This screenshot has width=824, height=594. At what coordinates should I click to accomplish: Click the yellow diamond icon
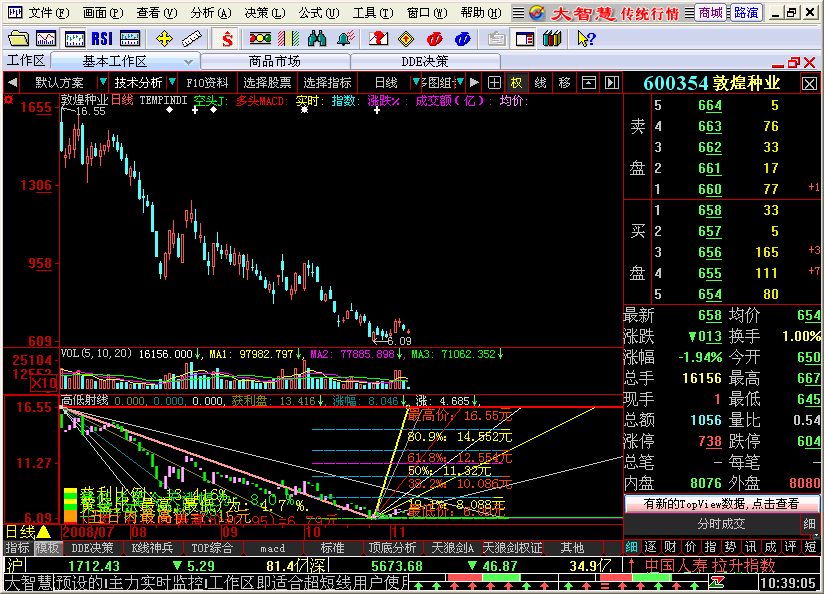[406, 38]
